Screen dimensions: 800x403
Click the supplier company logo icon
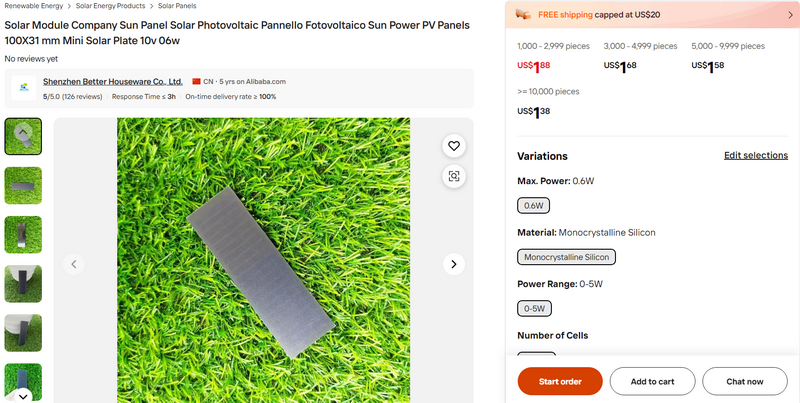[x=23, y=88]
